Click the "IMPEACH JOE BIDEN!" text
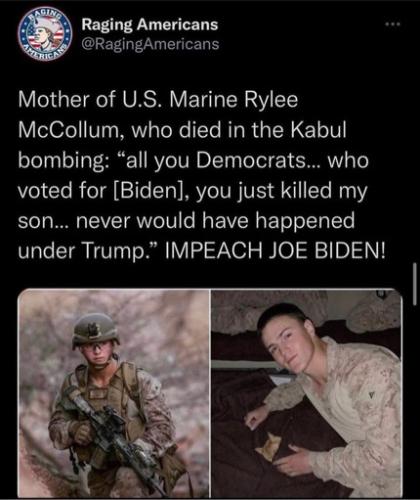This screenshot has width=420, height=500. pos(275,250)
